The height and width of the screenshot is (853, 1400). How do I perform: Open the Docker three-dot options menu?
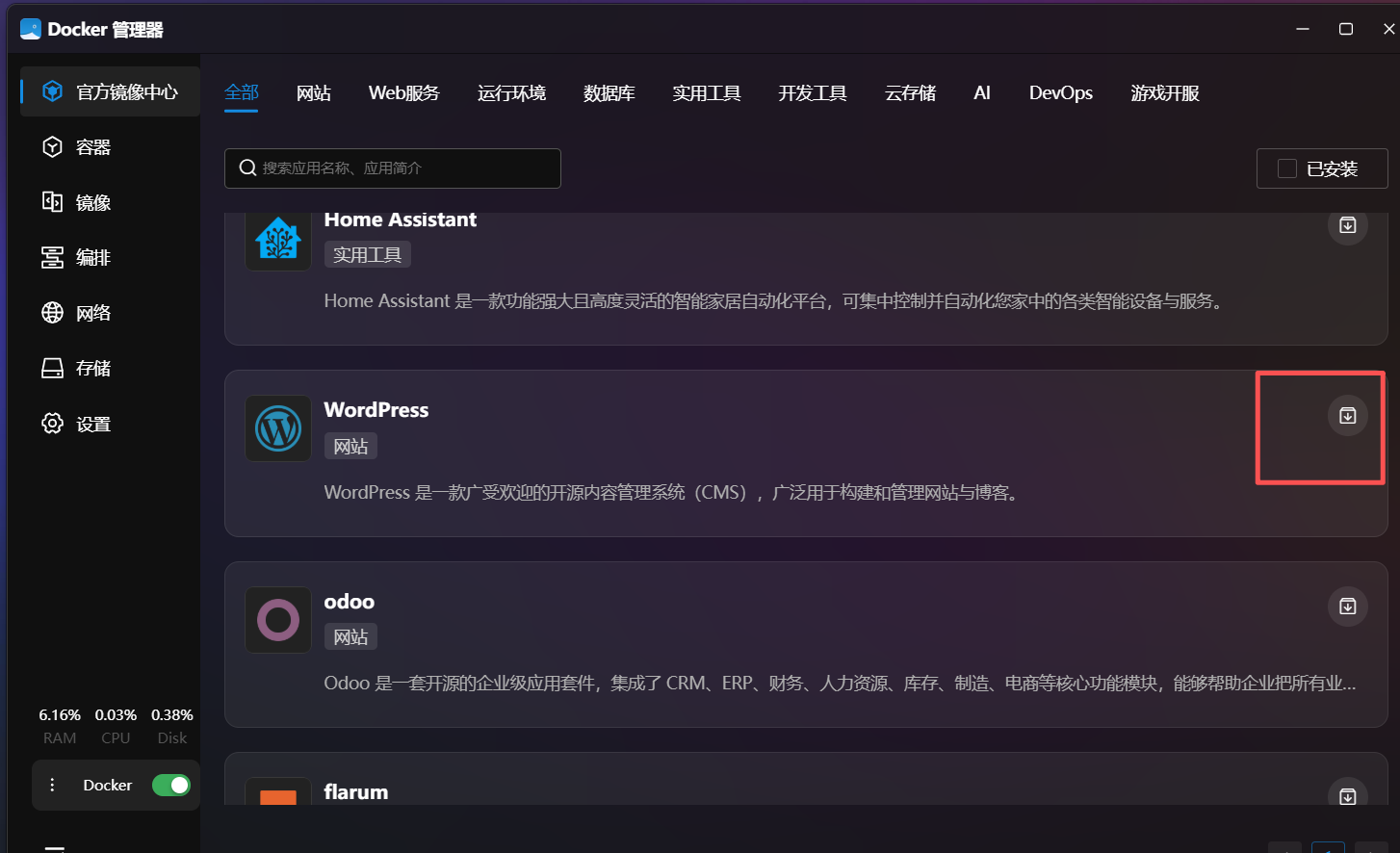52,785
